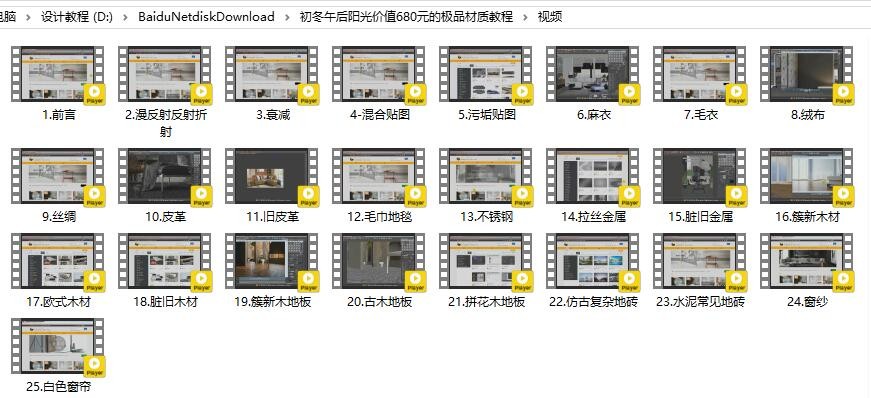Click the 2.漫反射反射折射 file name label
This screenshot has width=871, height=398.
166,123
